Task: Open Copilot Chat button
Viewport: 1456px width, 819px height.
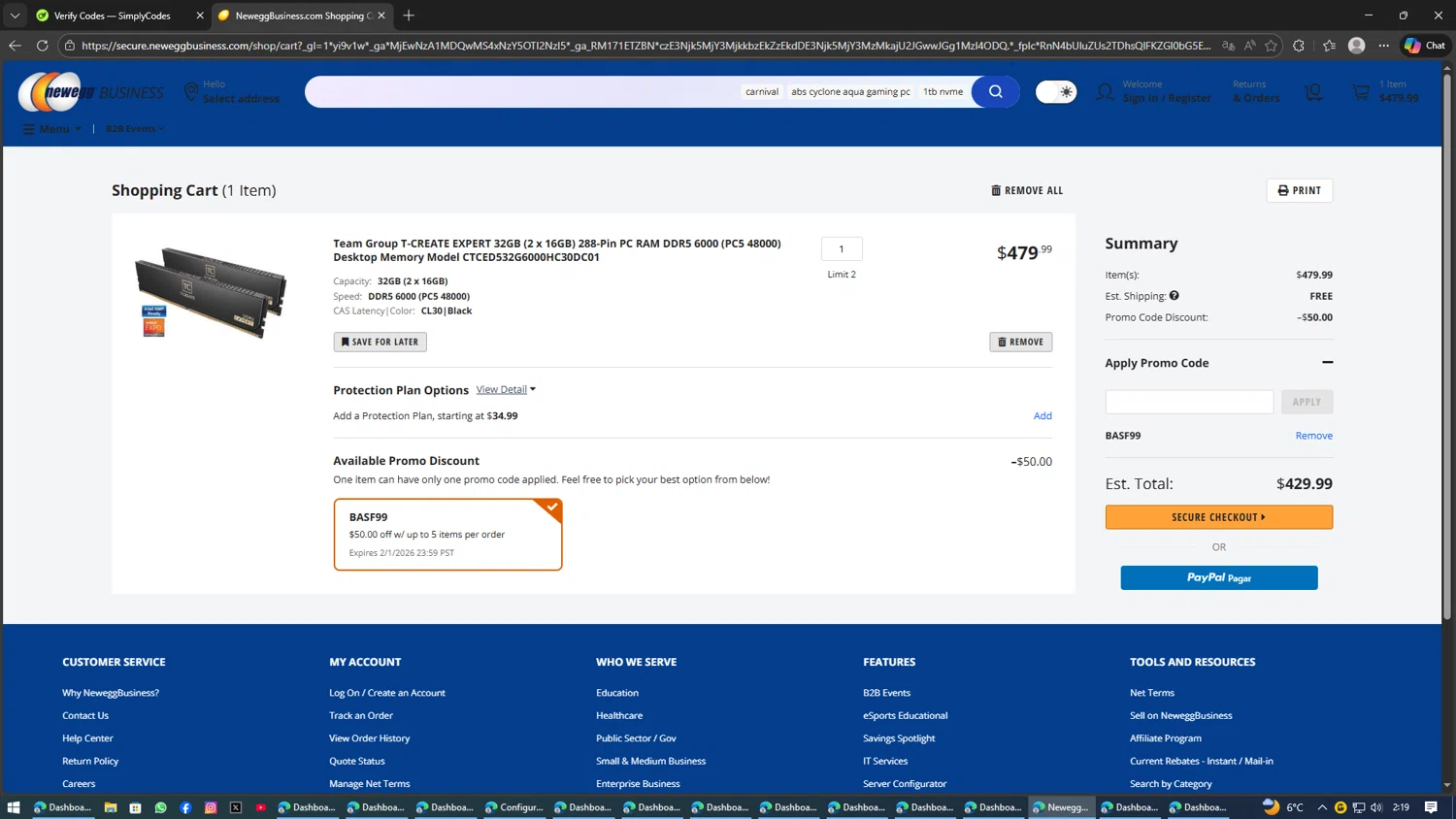Action: (x=1425, y=46)
